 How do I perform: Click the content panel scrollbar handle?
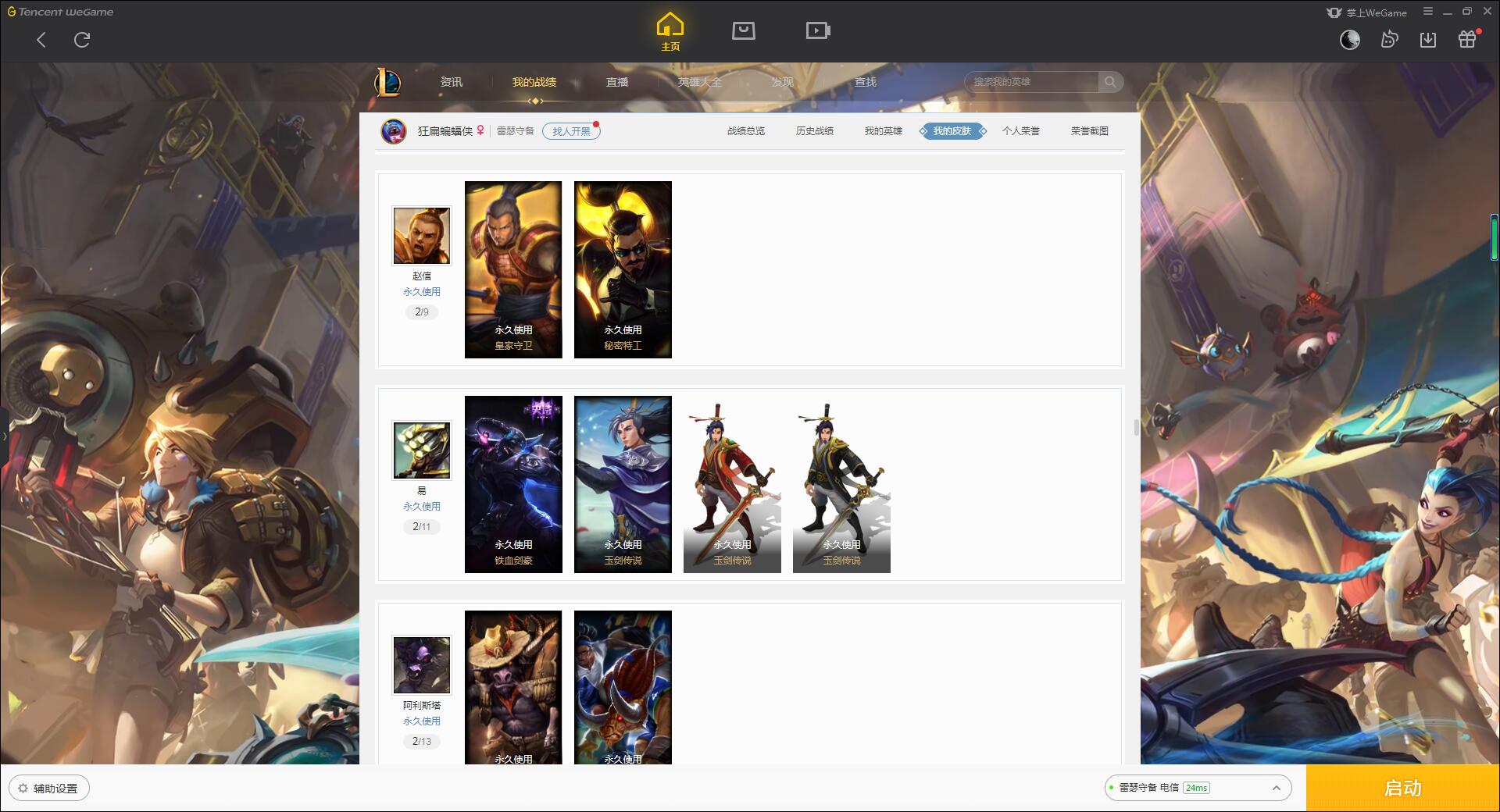(x=1137, y=428)
